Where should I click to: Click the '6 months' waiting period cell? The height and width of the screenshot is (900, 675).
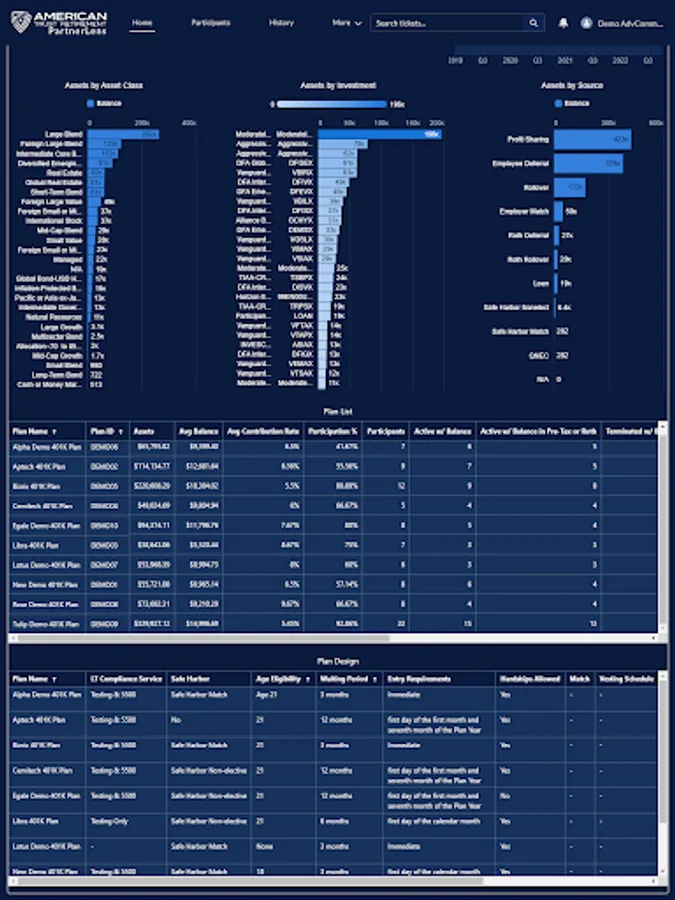pyautogui.click(x=334, y=821)
